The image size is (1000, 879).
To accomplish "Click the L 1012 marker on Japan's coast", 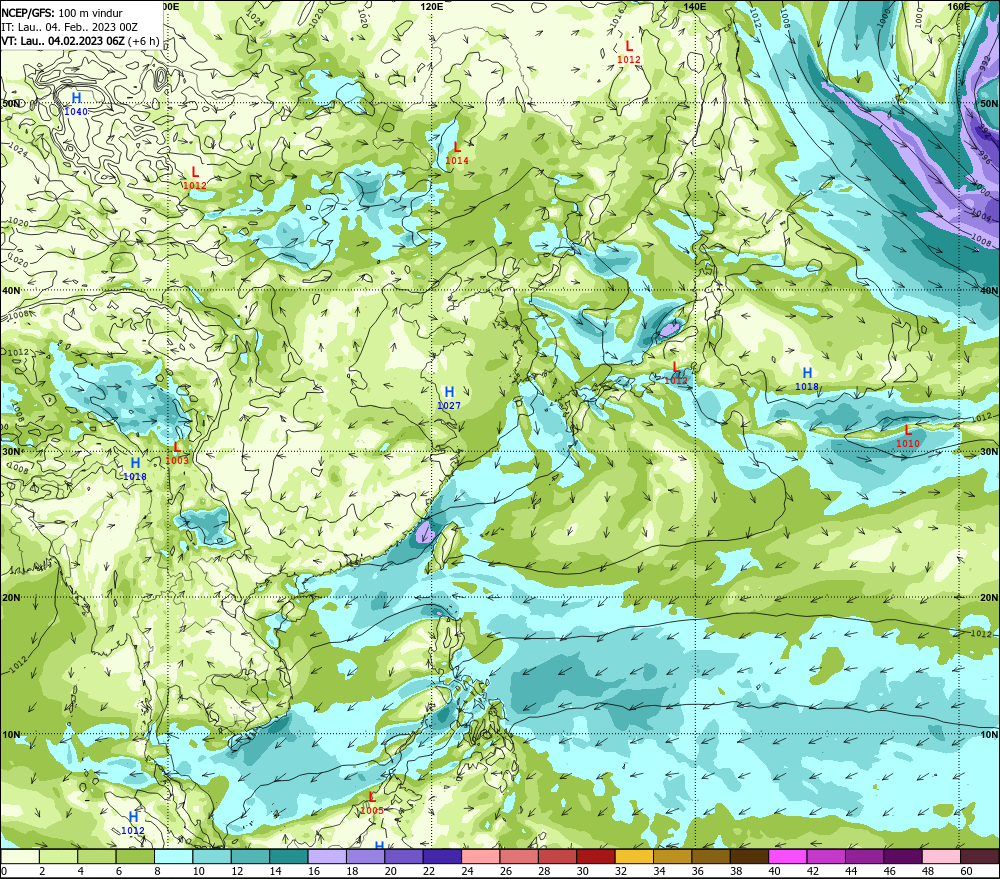I will [676, 373].
